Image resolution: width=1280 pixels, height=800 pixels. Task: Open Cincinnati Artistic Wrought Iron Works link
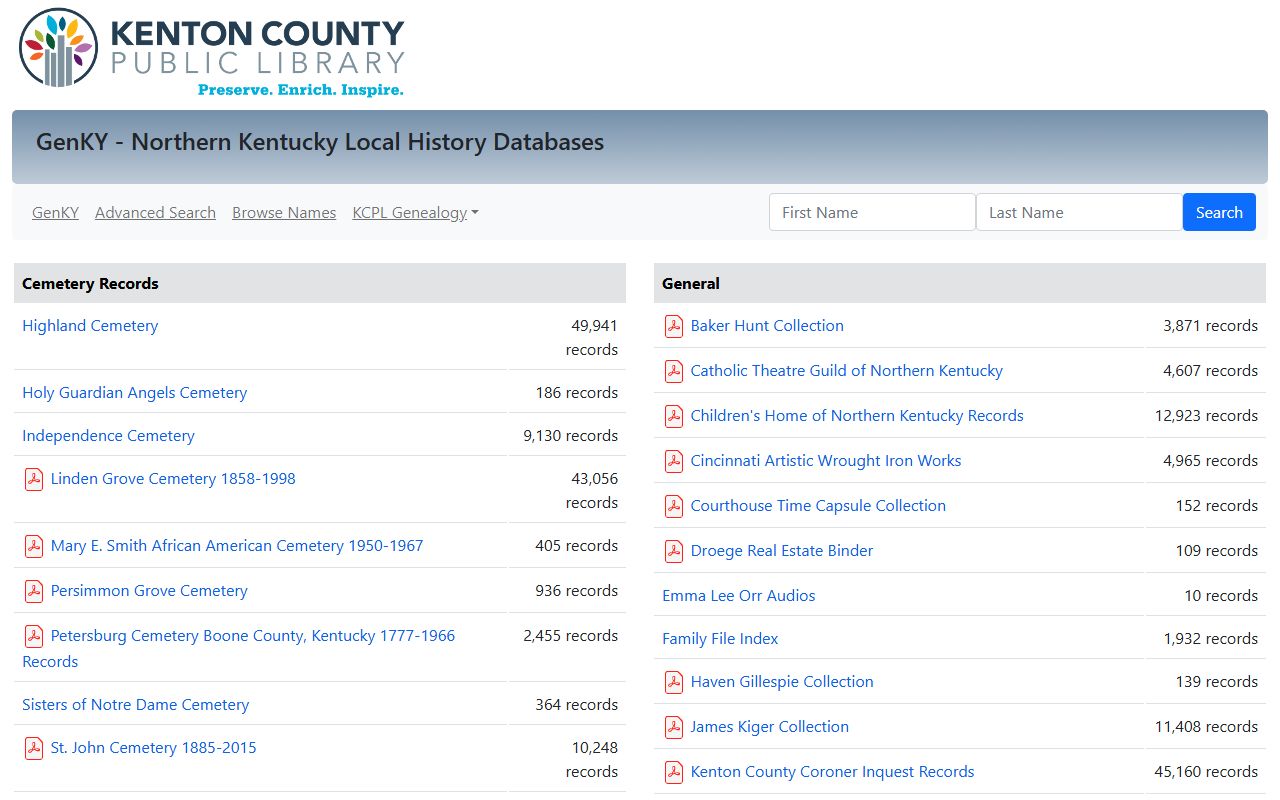(826, 461)
